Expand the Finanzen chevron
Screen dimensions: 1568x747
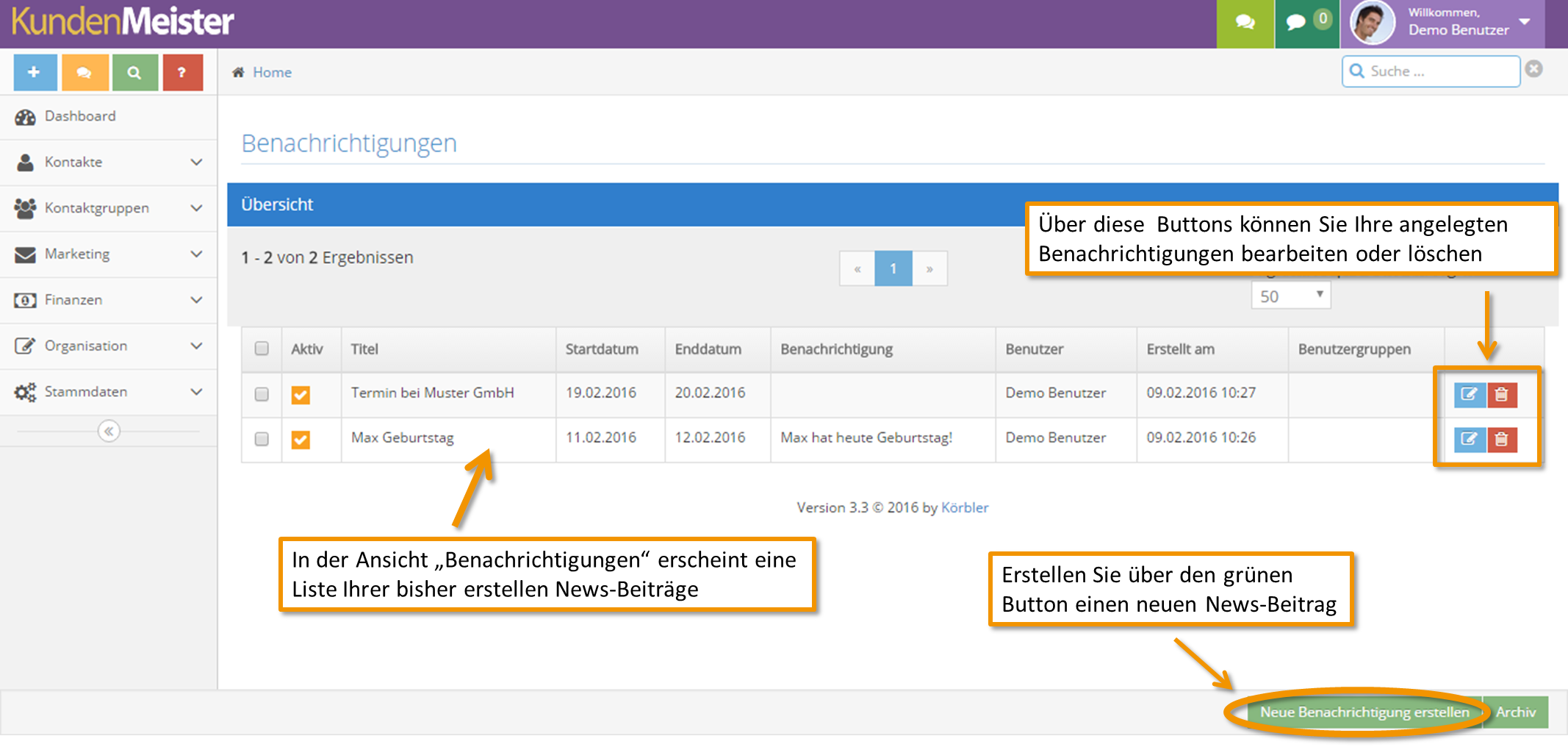pyautogui.click(x=196, y=300)
